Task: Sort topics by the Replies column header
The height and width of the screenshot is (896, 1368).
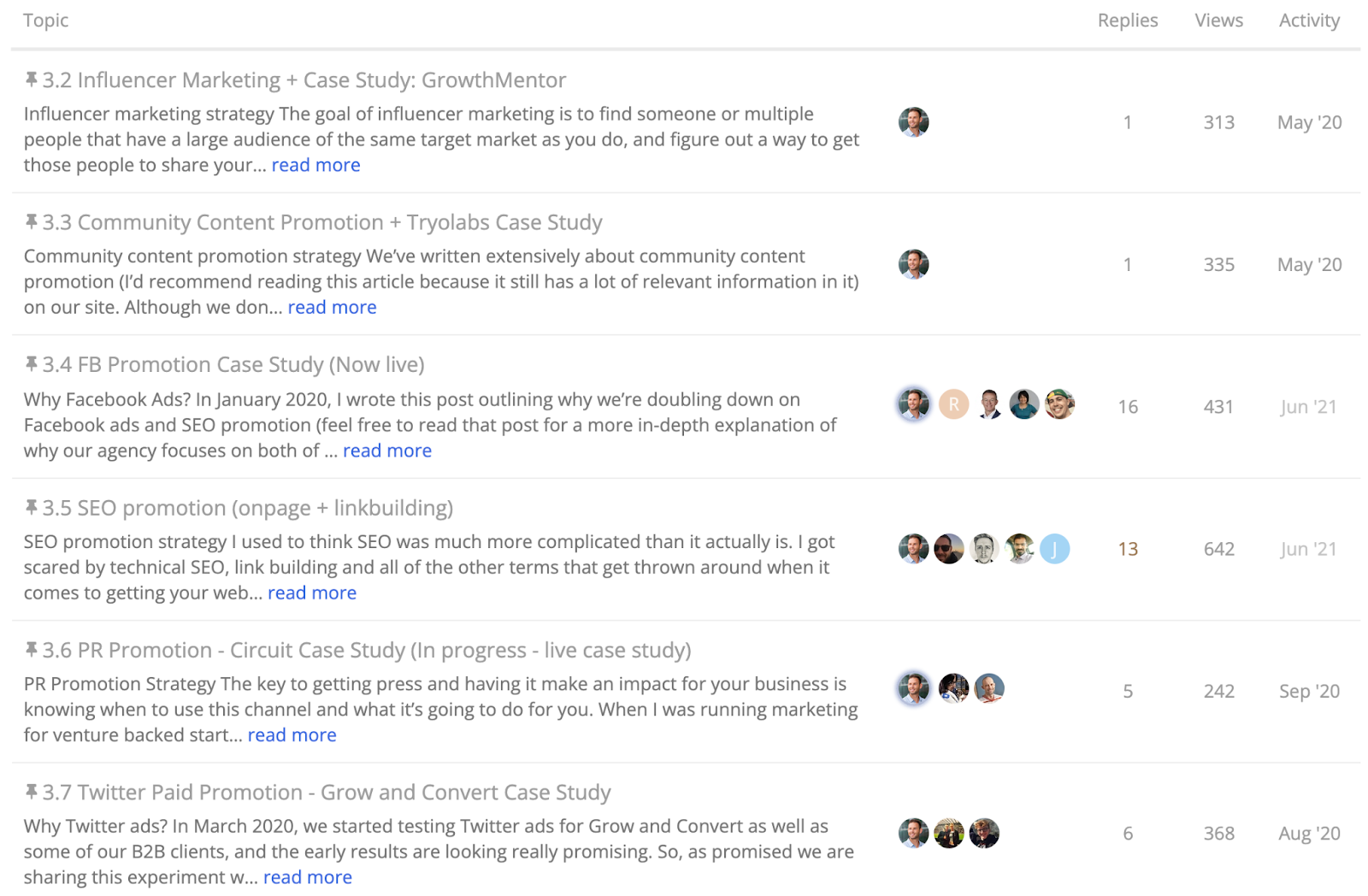Action: pos(1128,21)
